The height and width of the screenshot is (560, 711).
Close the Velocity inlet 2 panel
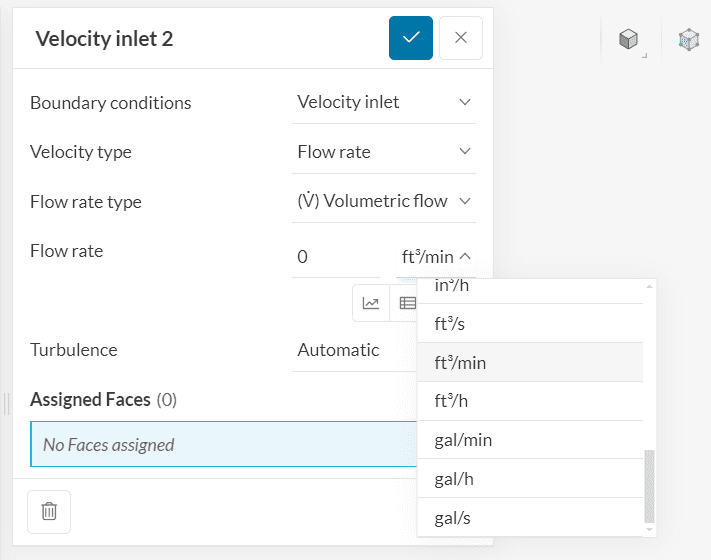pyautogui.click(x=460, y=38)
